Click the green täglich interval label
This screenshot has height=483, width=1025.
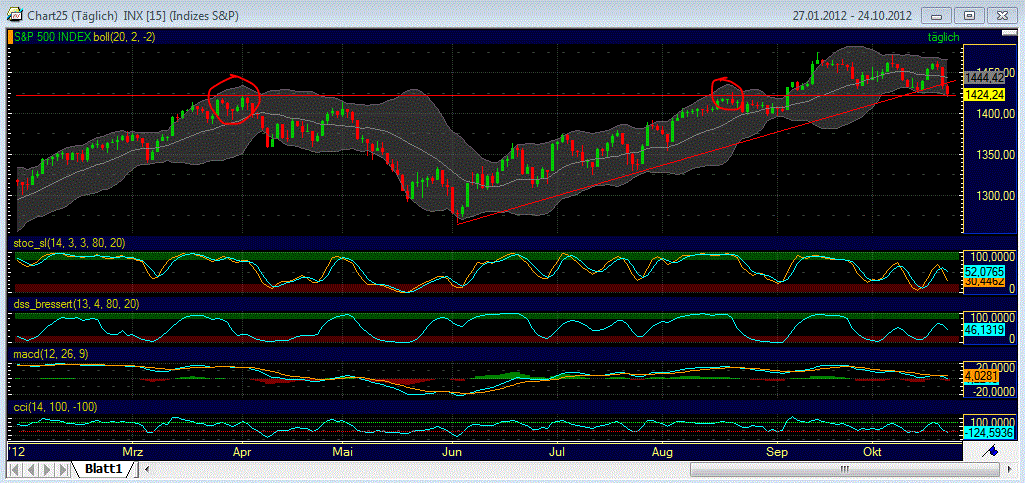[943, 38]
